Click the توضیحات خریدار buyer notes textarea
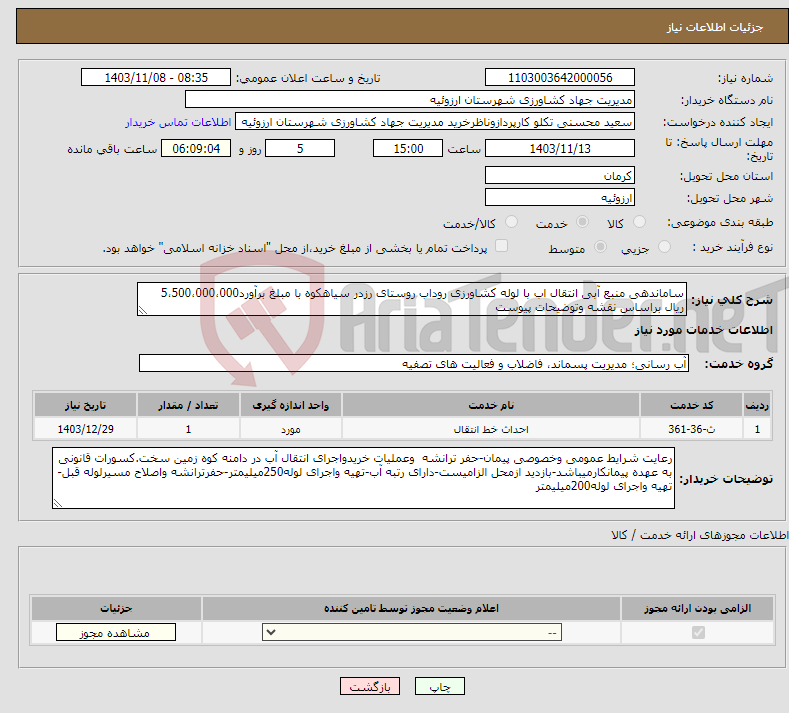Image resolution: width=789 pixels, height=713 pixels. pyautogui.click(x=363, y=478)
